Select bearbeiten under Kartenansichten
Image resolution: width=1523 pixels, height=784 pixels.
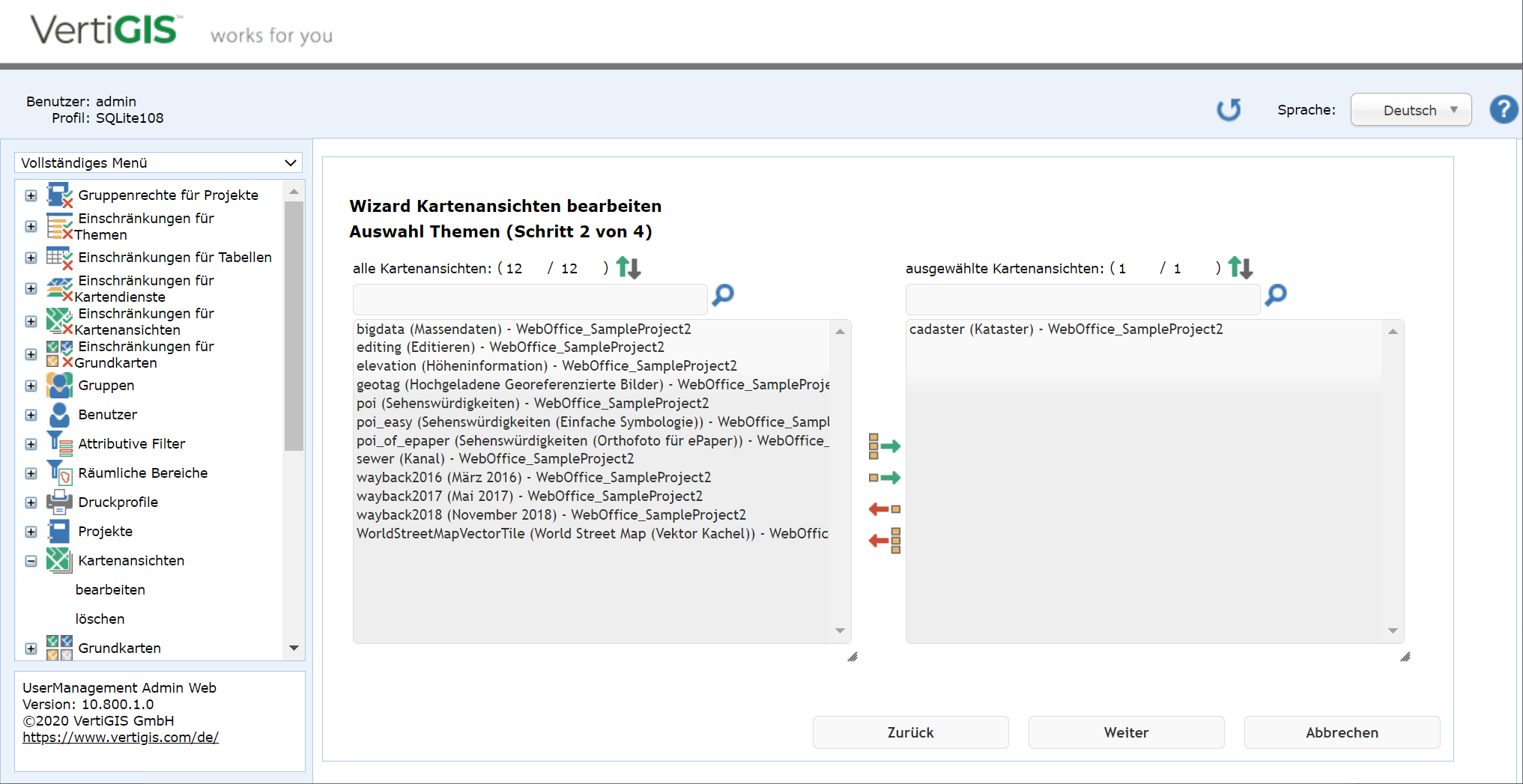point(110,590)
